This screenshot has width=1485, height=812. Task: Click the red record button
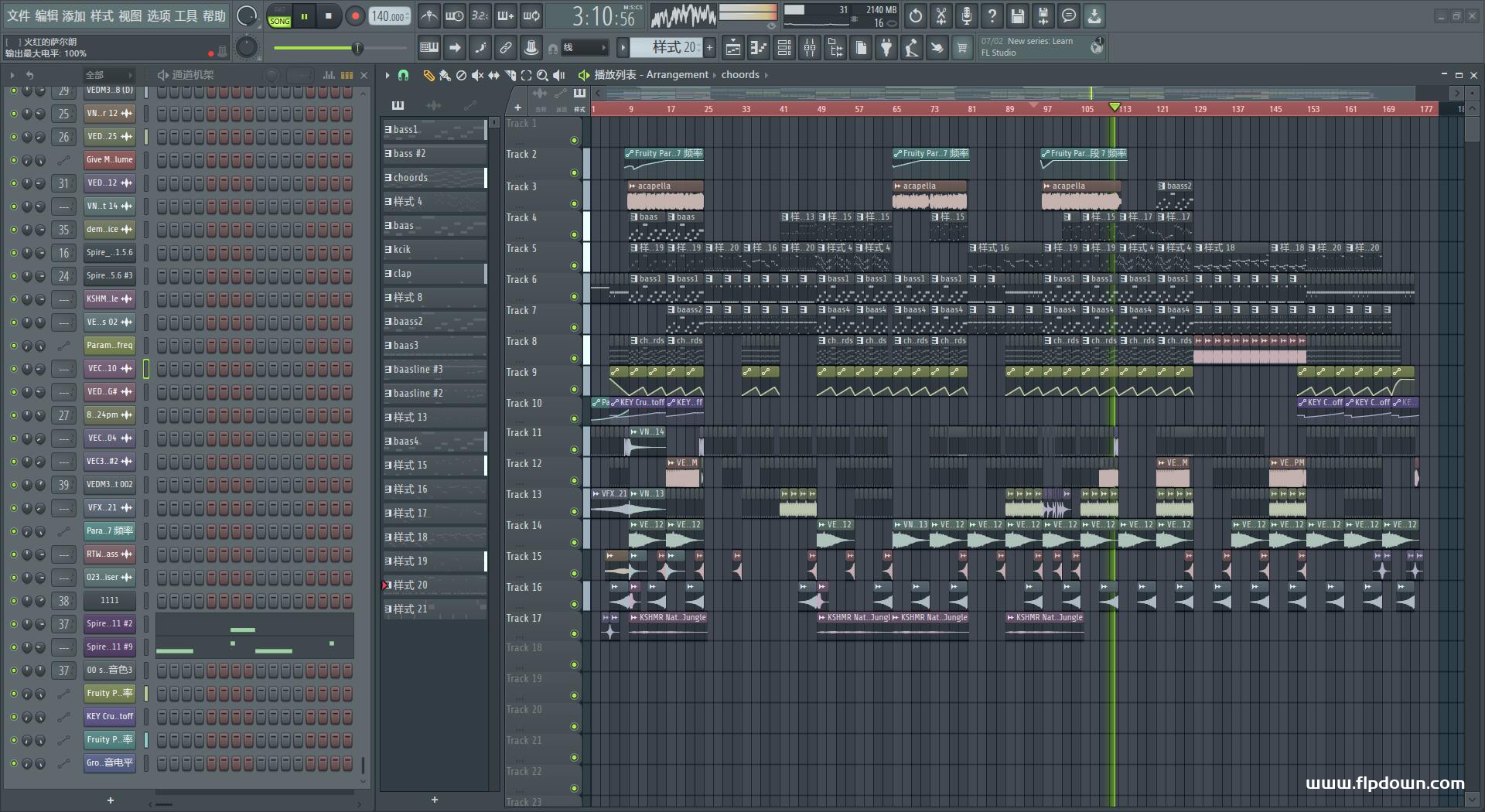[x=355, y=16]
